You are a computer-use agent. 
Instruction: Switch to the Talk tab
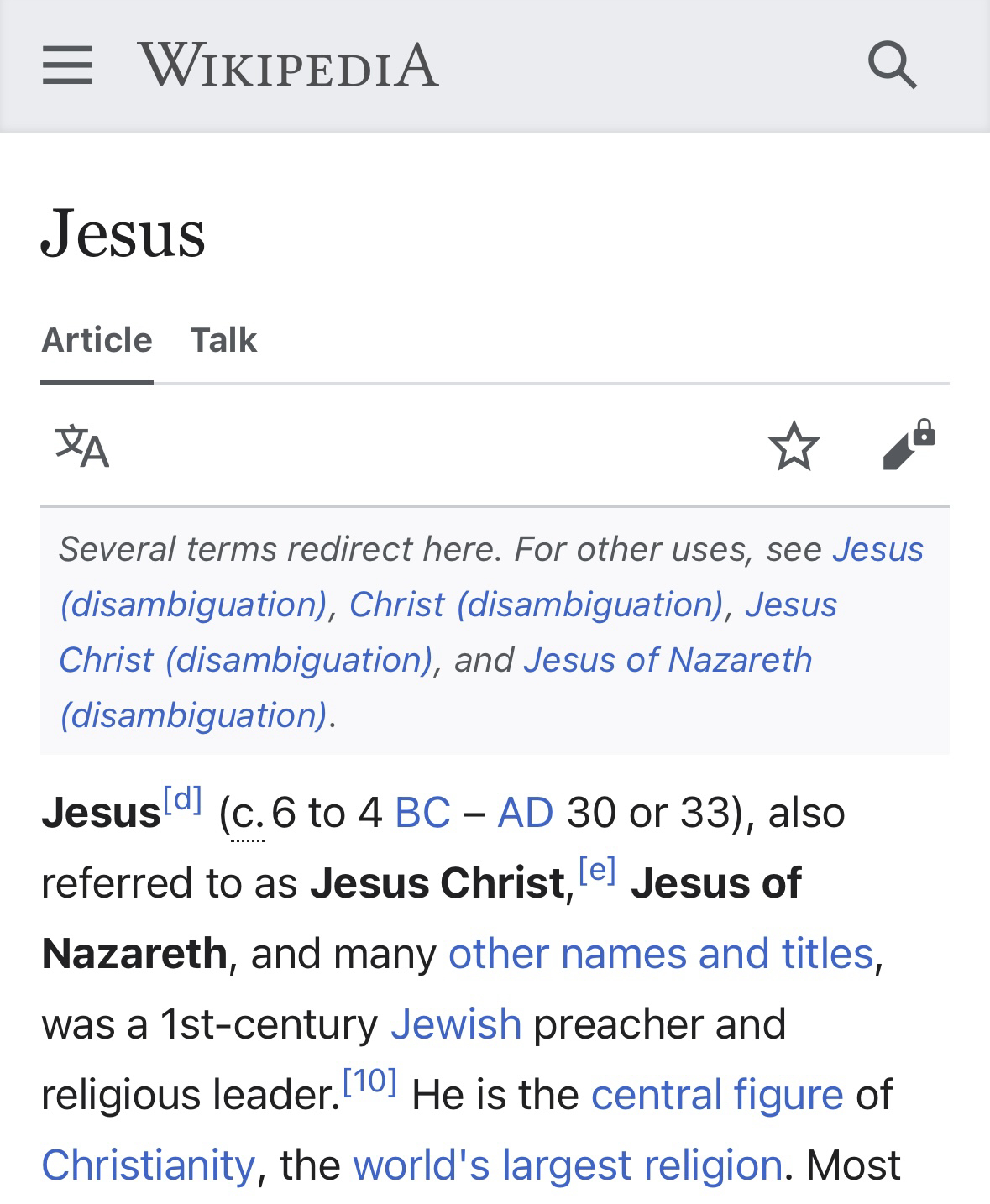pyautogui.click(x=223, y=340)
